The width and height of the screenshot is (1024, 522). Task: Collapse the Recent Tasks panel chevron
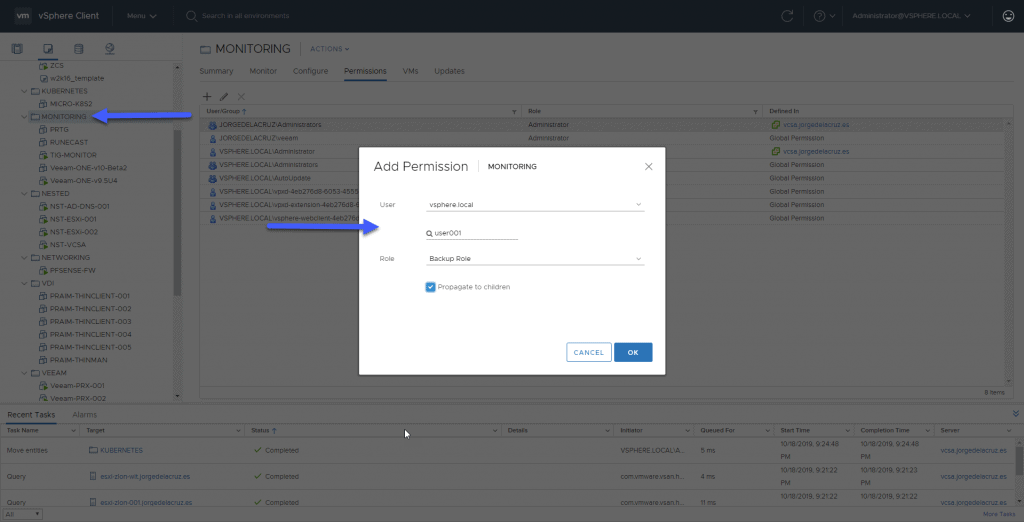tap(1016, 414)
